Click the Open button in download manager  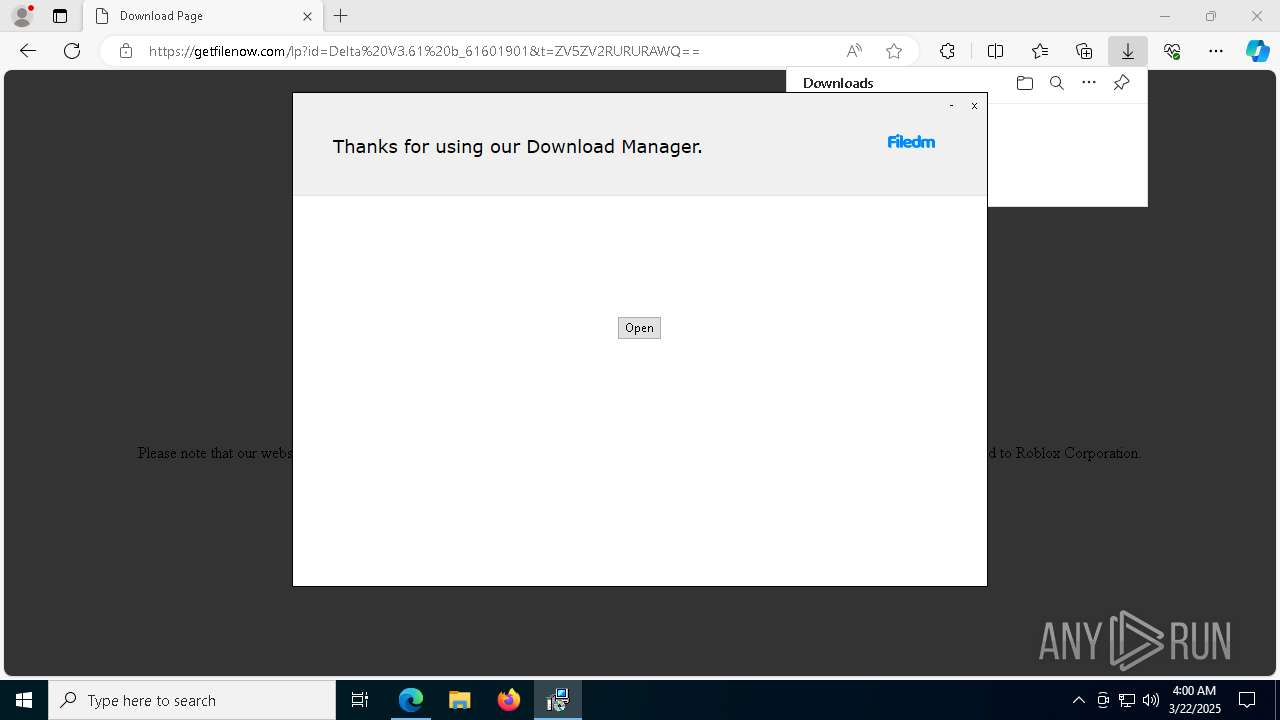point(639,328)
